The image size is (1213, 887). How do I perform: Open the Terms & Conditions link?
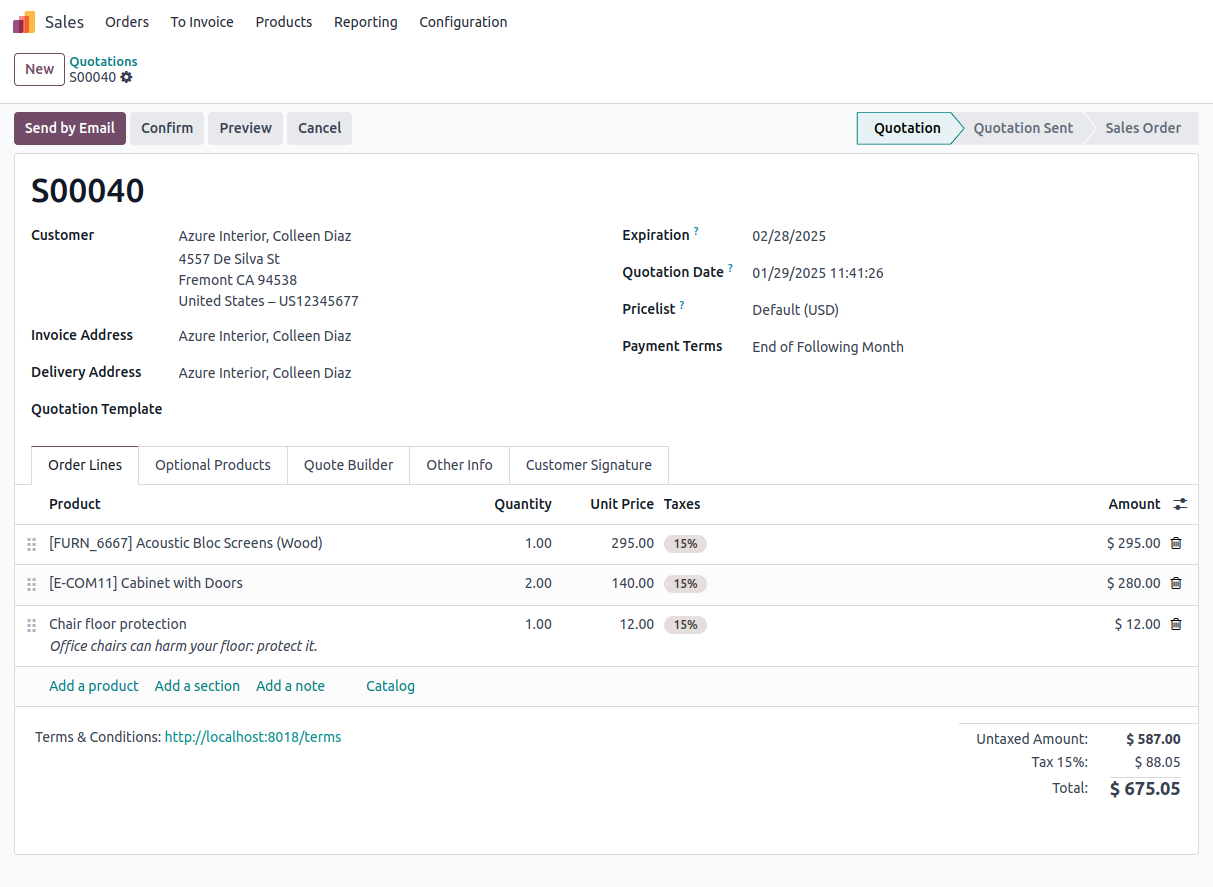tap(253, 737)
